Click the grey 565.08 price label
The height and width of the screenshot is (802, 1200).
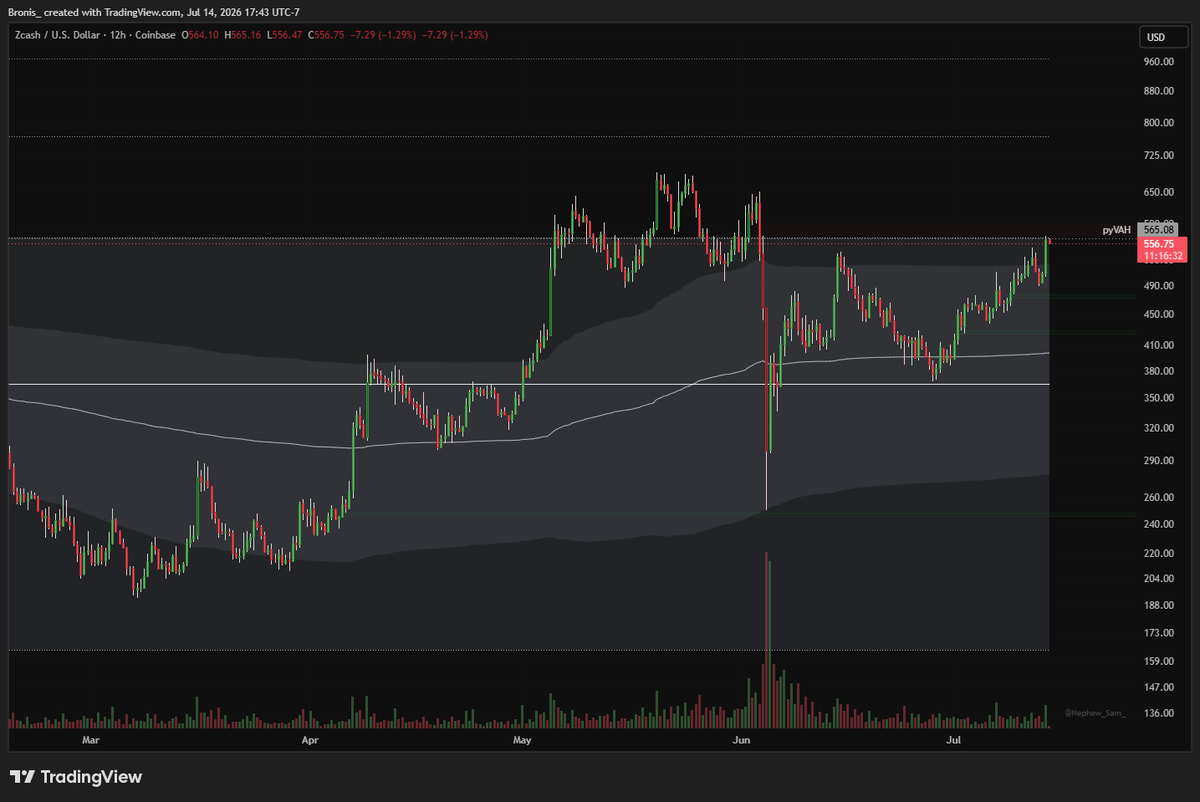[x=1158, y=230]
